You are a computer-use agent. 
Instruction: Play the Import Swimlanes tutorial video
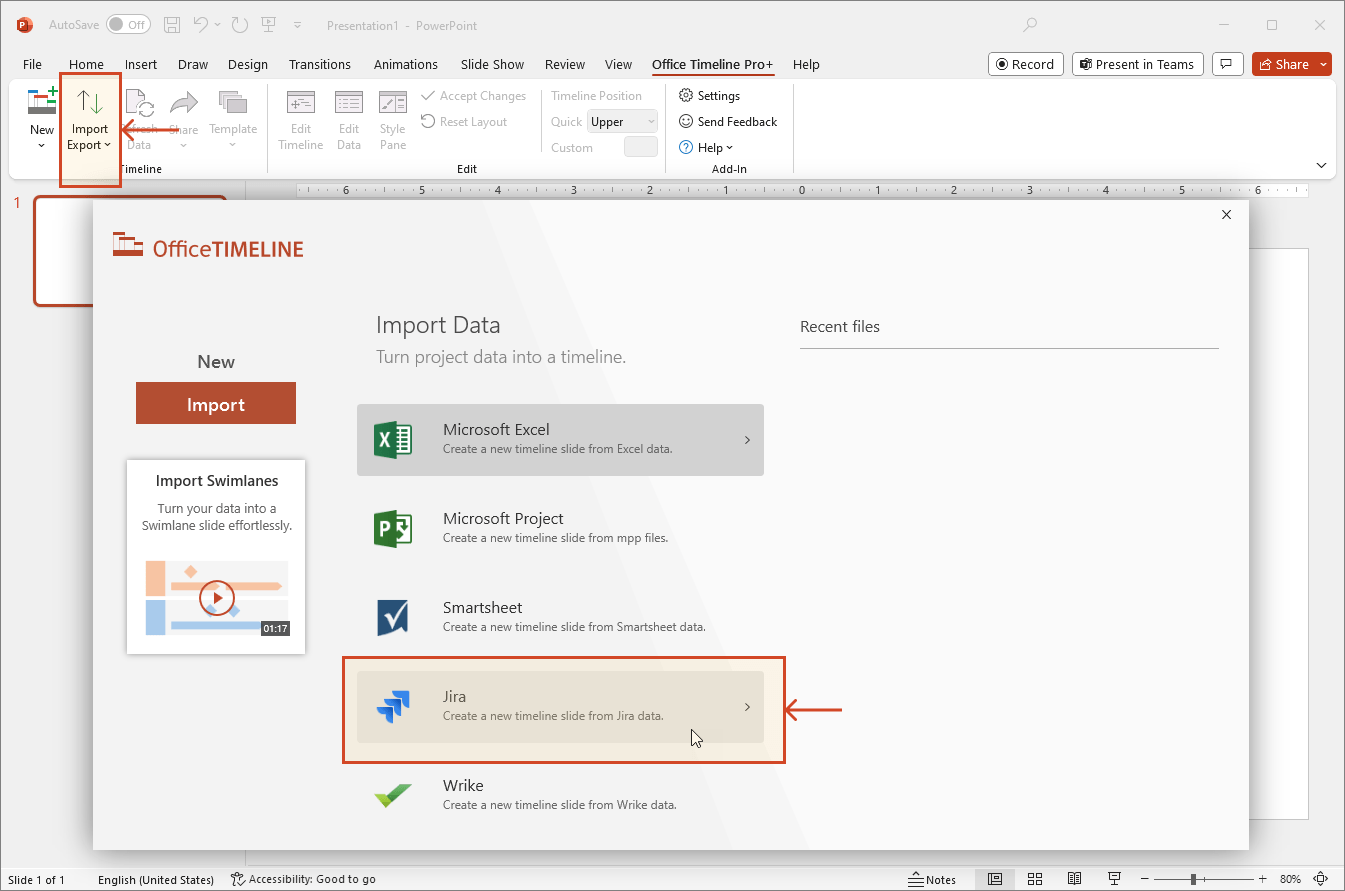coord(216,597)
